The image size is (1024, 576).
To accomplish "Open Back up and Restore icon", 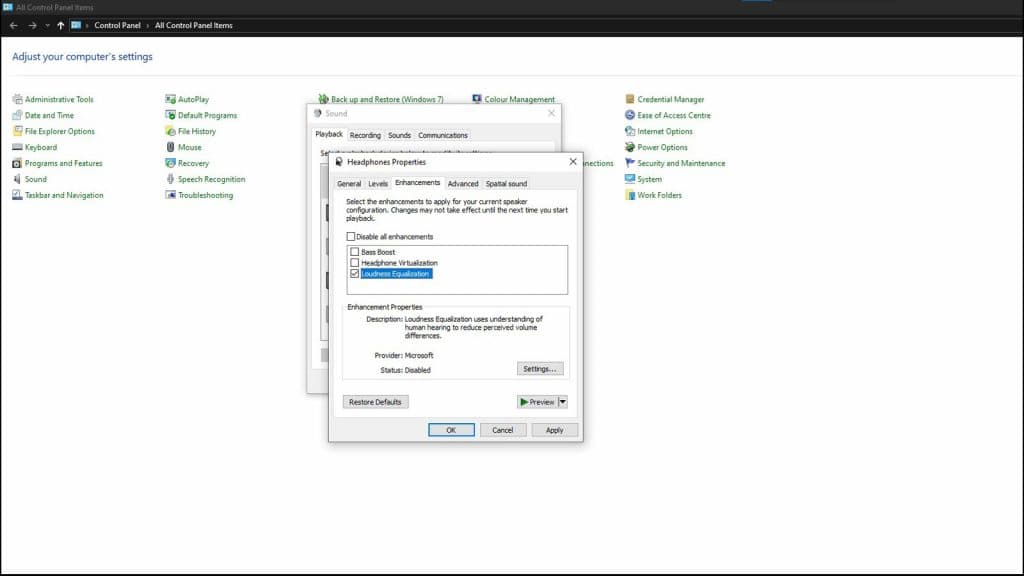I will click(x=323, y=99).
